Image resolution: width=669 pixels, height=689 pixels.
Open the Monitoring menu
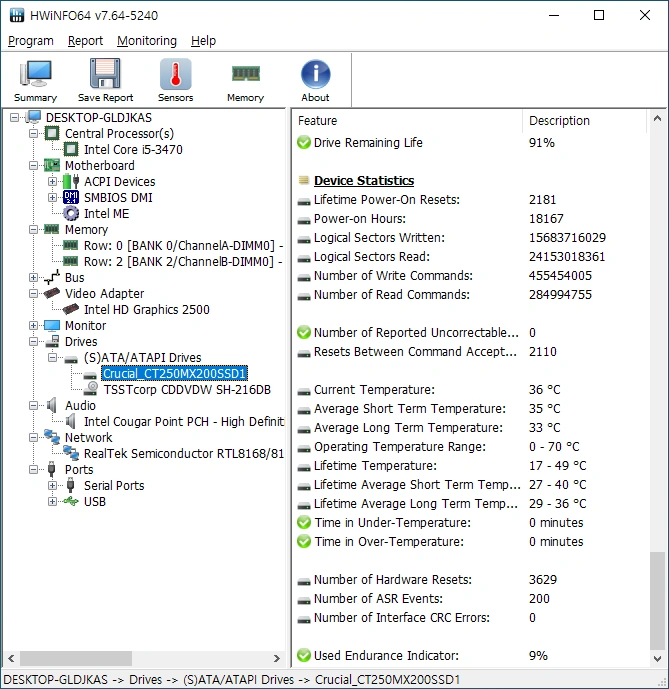coord(146,41)
